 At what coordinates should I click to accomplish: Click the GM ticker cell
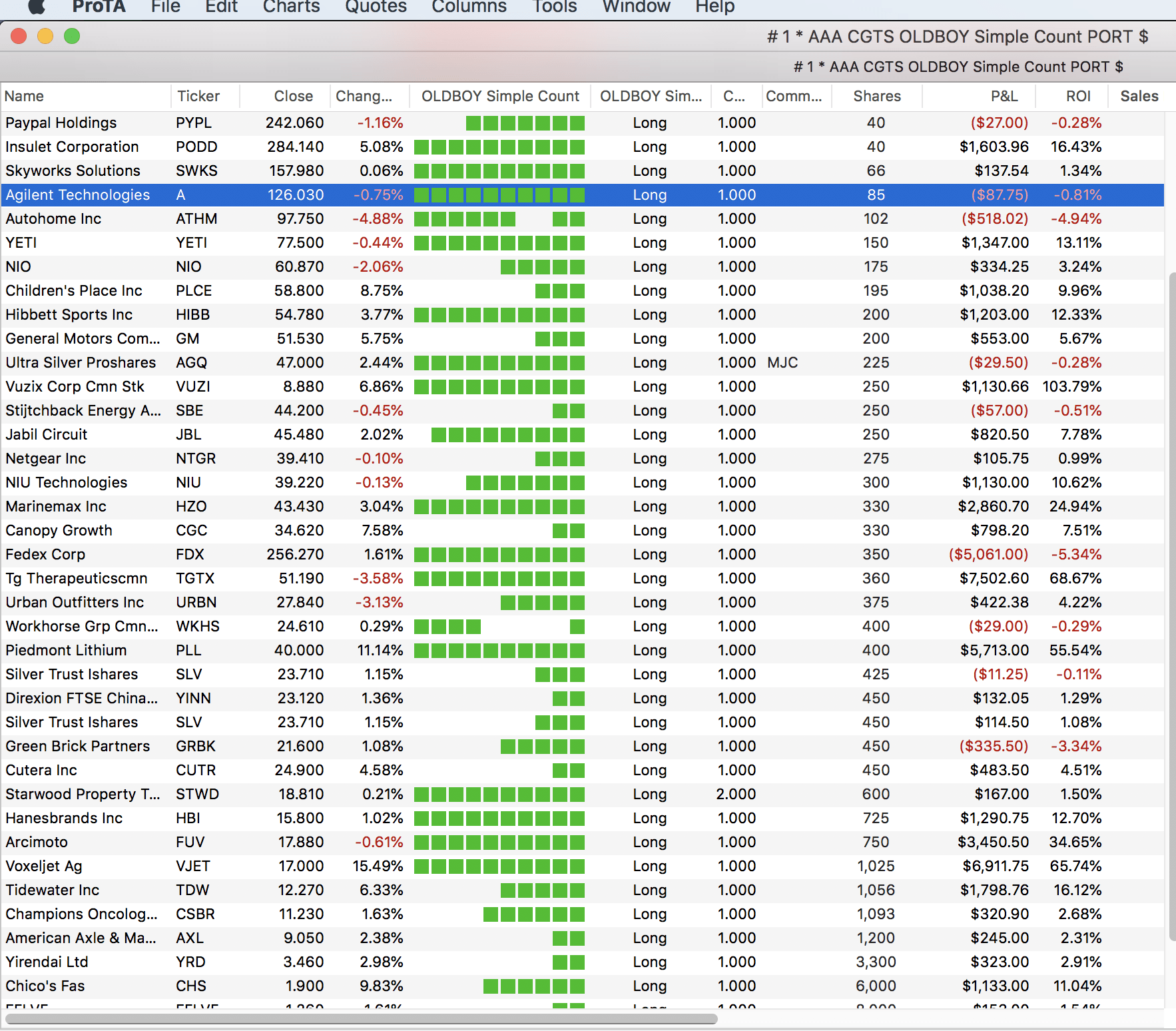click(188, 338)
